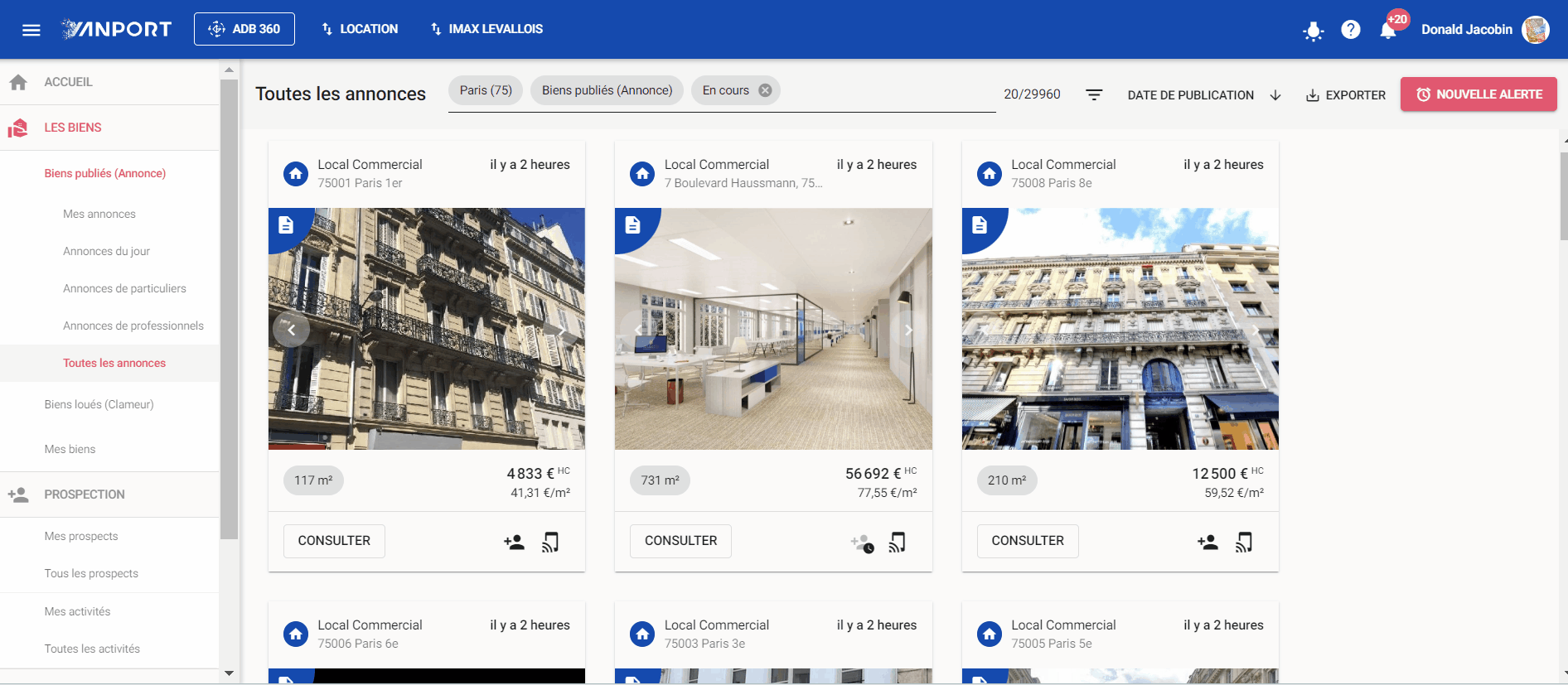Screen dimensions: 1568x685
Task: Cast icon on Boulevard Haussmann card
Action: (897, 543)
